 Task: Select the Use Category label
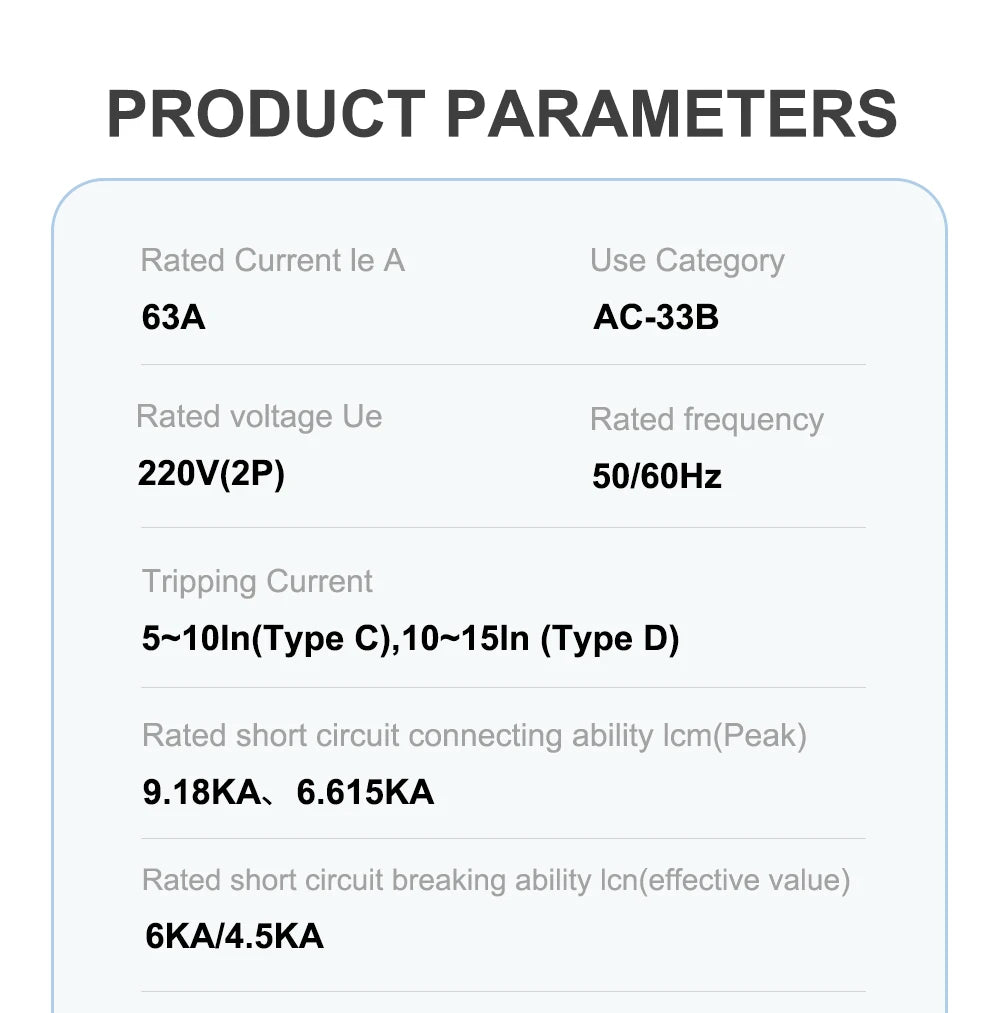click(x=687, y=262)
